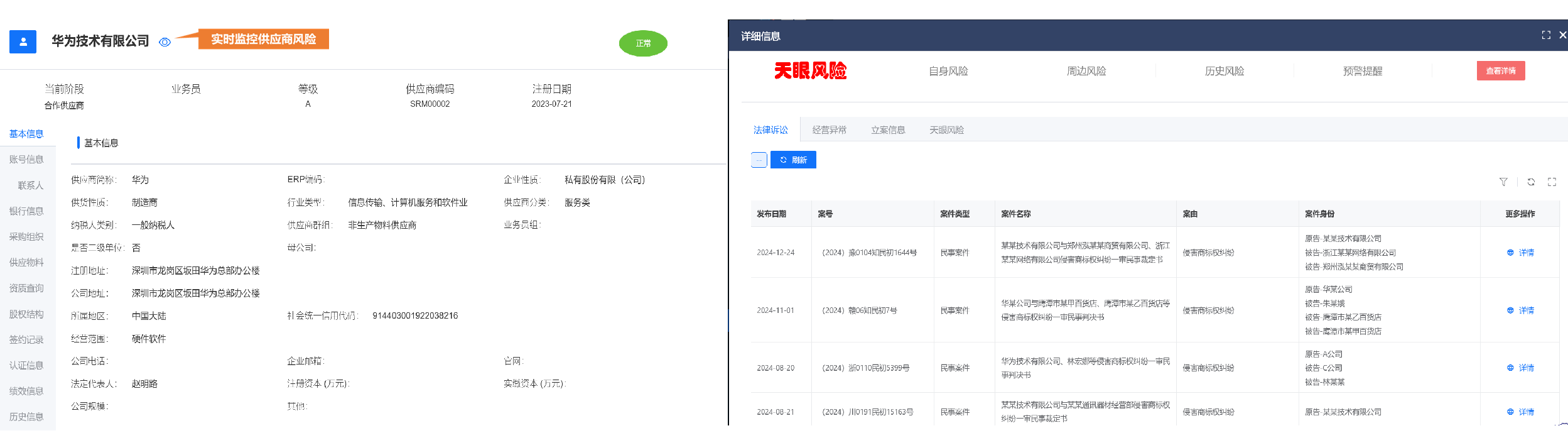
Task: Click the eye icon next to 华为技术有限公司
Action: click(x=165, y=42)
